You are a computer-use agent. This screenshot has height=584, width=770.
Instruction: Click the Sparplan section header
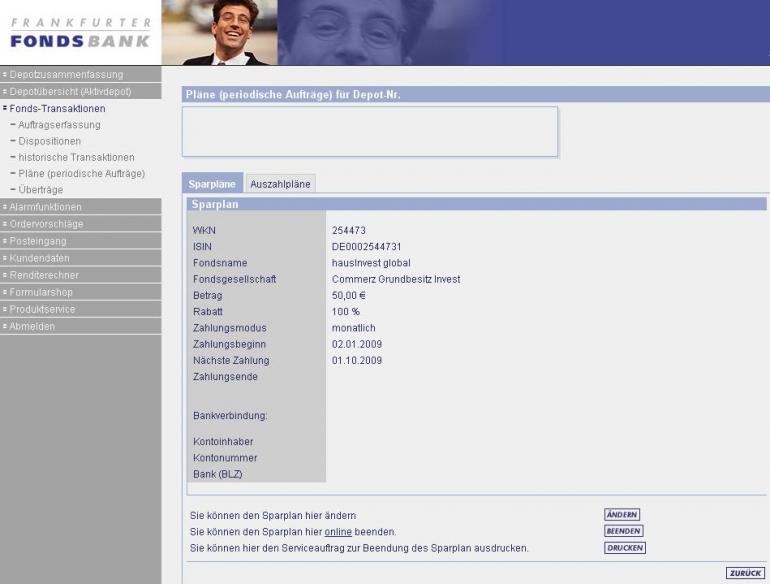[x=476, y=204]
